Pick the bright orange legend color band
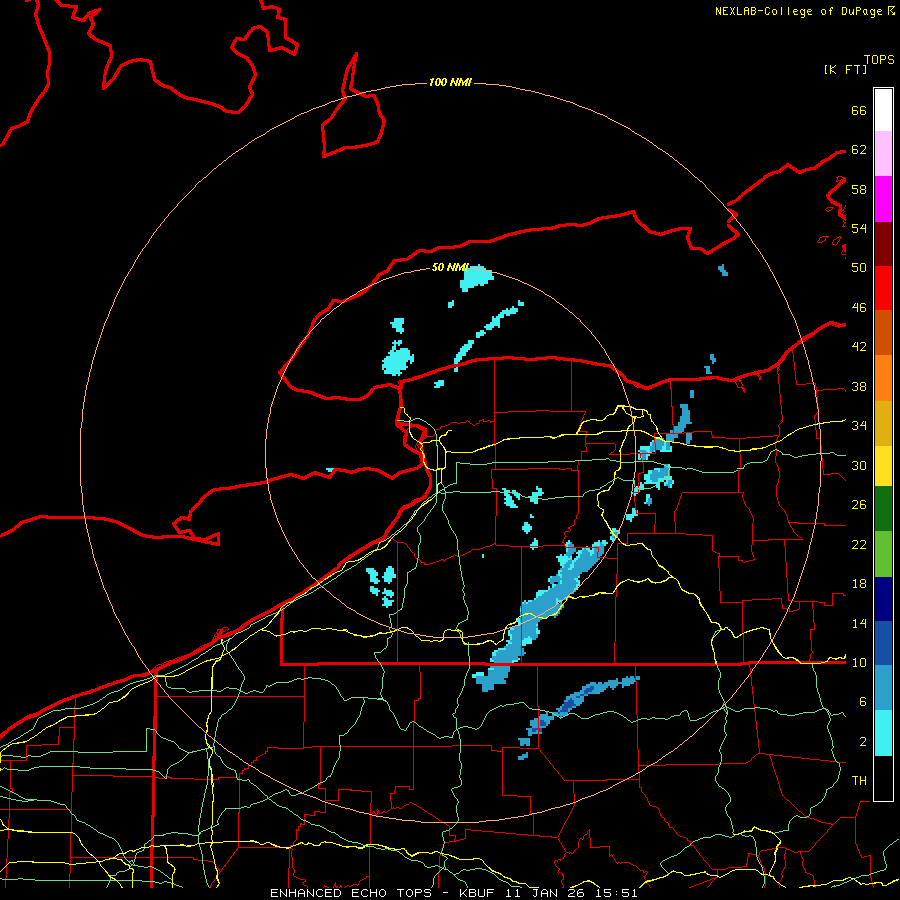 pyautogui.click(x=883, y=378)
